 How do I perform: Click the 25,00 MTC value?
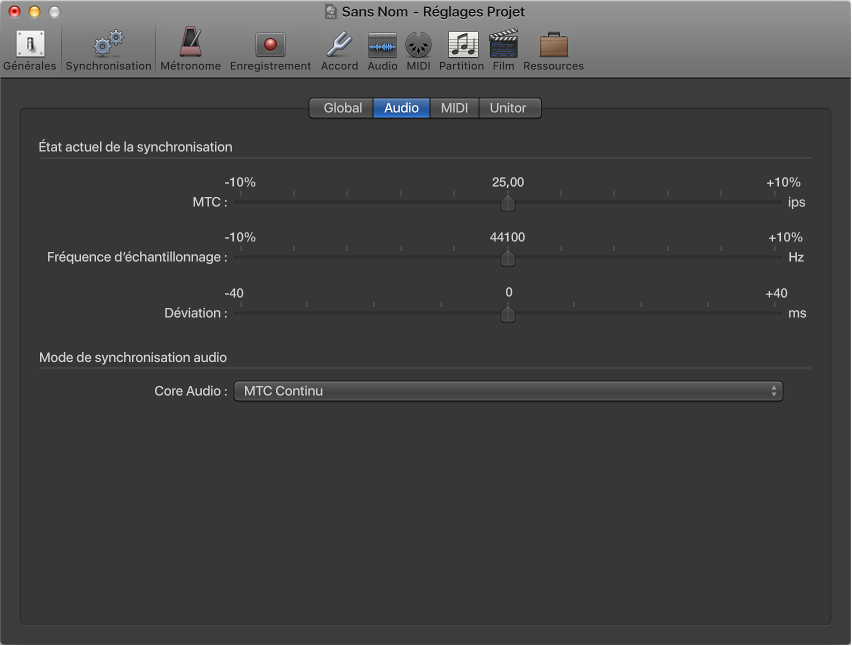[508, 183]
